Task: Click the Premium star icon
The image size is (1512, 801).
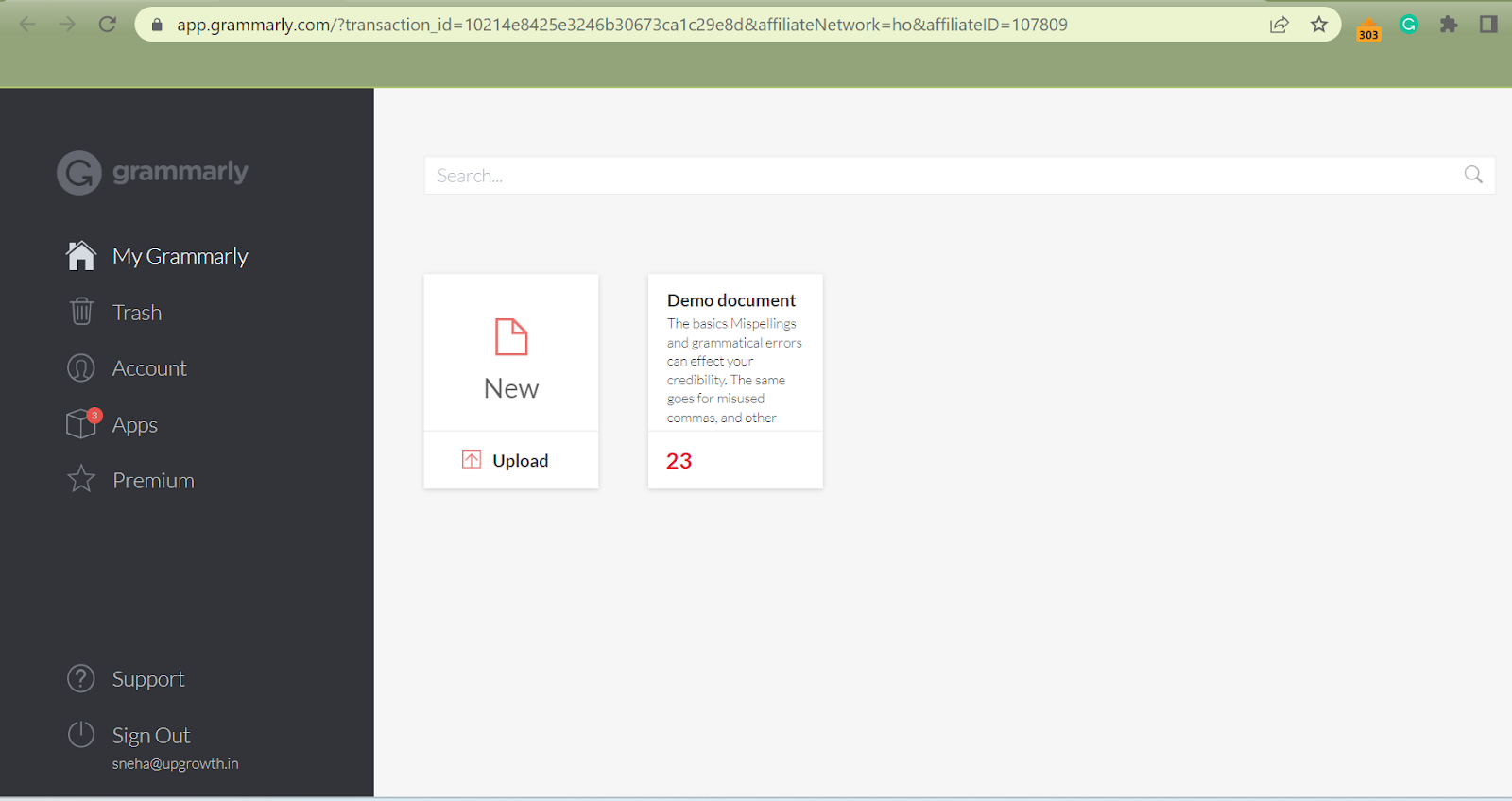Action: [81, 479]
